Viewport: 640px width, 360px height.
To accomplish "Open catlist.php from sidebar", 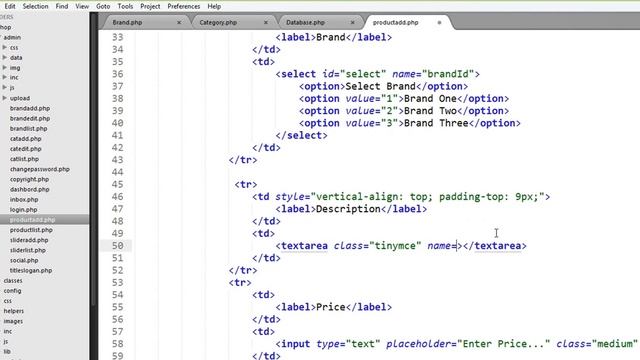I will pos(24,159).
